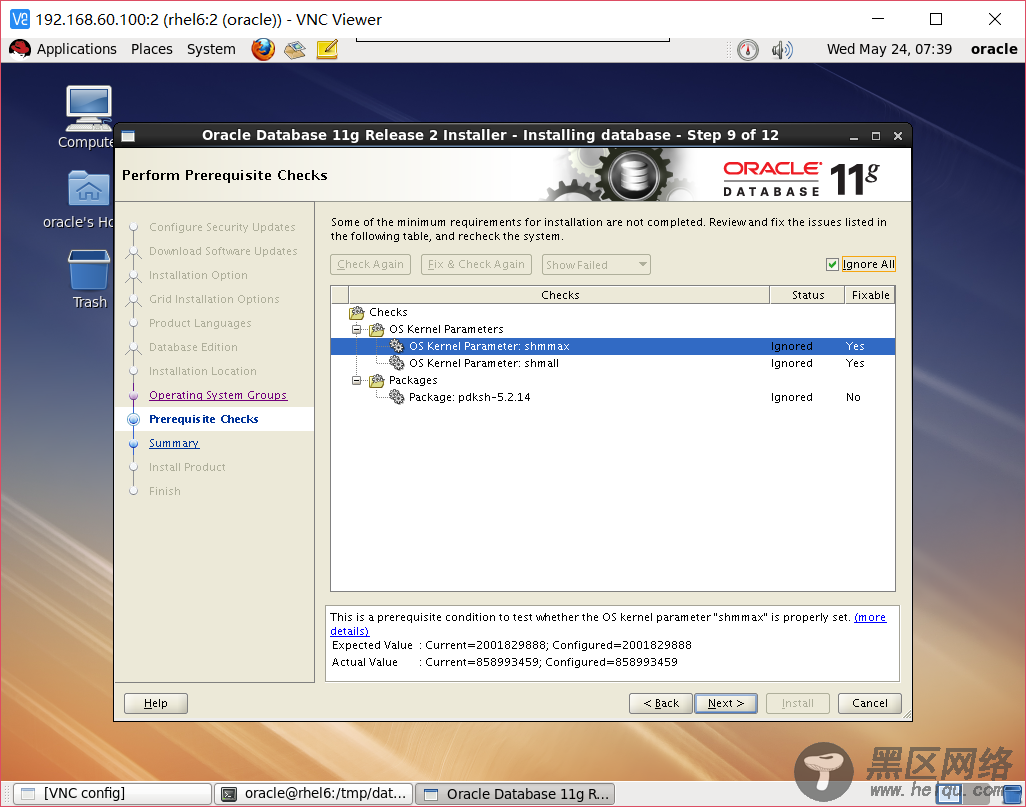Viewport: 1026px width, 807px height.
Task: Click the Checks root folder icon
Action: pos(357,312)
